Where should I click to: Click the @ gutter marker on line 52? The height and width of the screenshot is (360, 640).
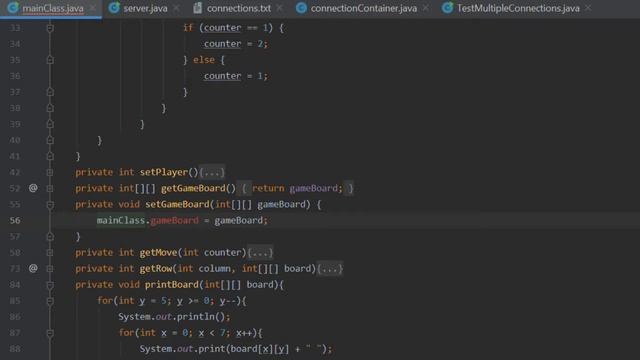33,188
